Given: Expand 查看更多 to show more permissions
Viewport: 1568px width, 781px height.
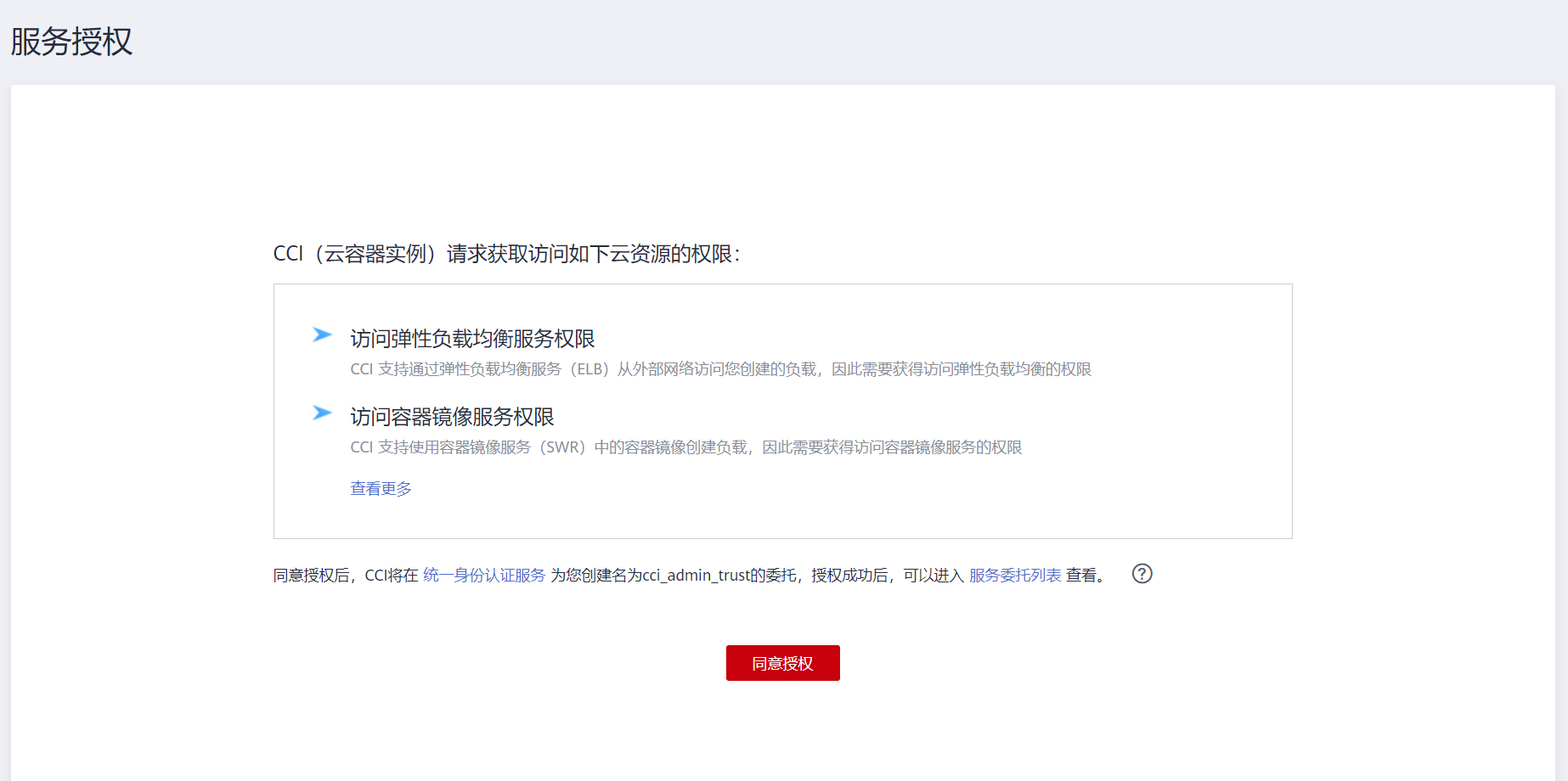Looking at the screenshot, I should (x=380, y=488).
